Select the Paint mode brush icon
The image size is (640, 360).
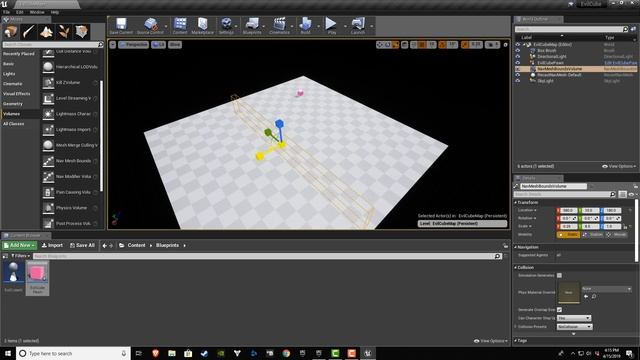(x=29, y=31)
